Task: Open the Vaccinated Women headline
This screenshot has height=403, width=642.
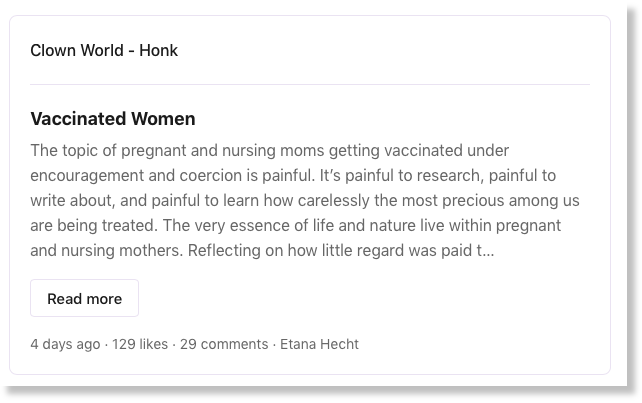Action: (113, 119)
